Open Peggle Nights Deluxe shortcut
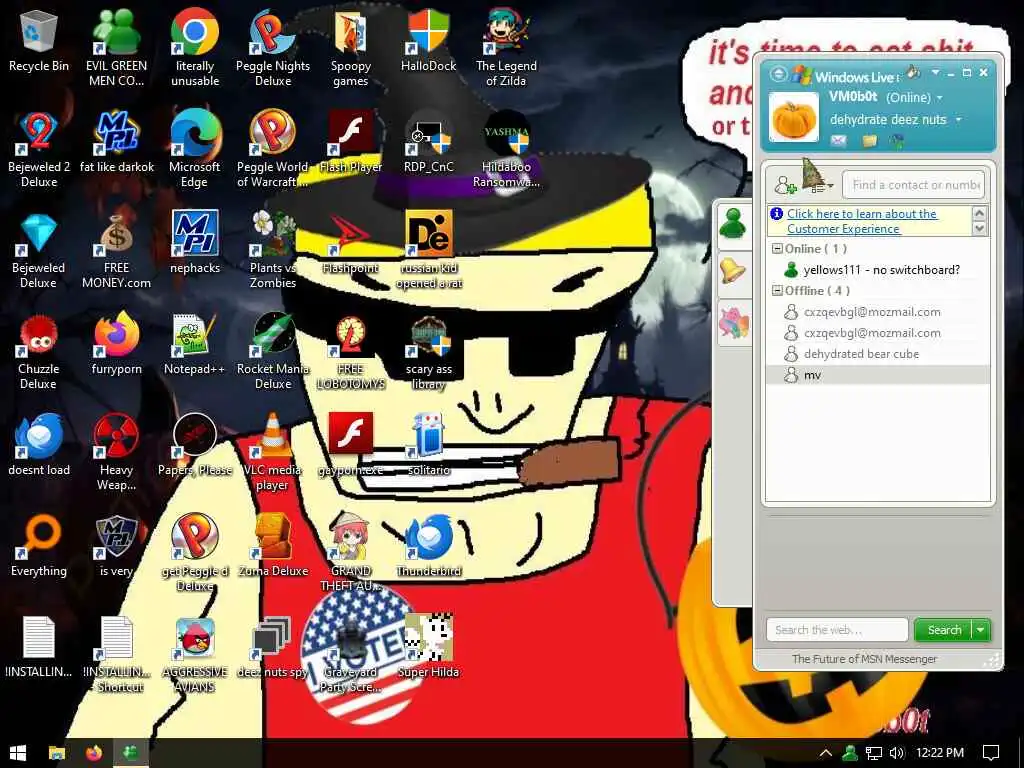 point(273,48)
